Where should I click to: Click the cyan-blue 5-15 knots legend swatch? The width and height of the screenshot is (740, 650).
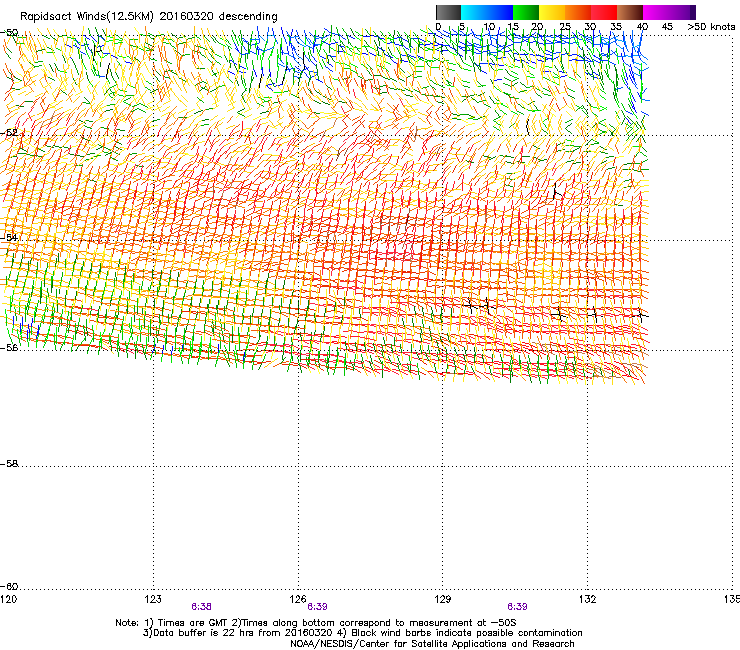pyautogui.click(x=487, y=12)
